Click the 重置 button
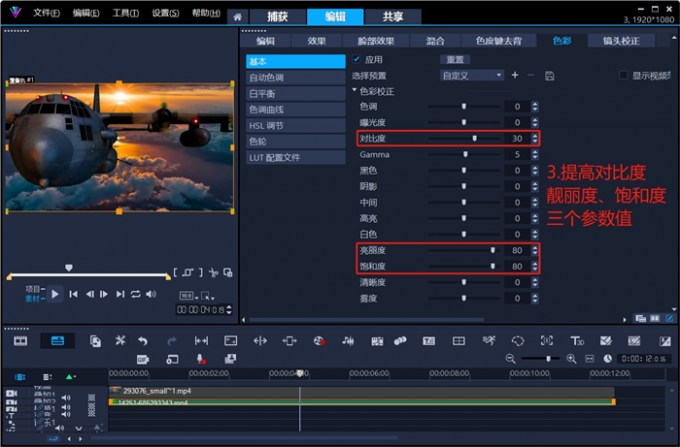This screenshot has height=447, width=680. coord(453,60)
